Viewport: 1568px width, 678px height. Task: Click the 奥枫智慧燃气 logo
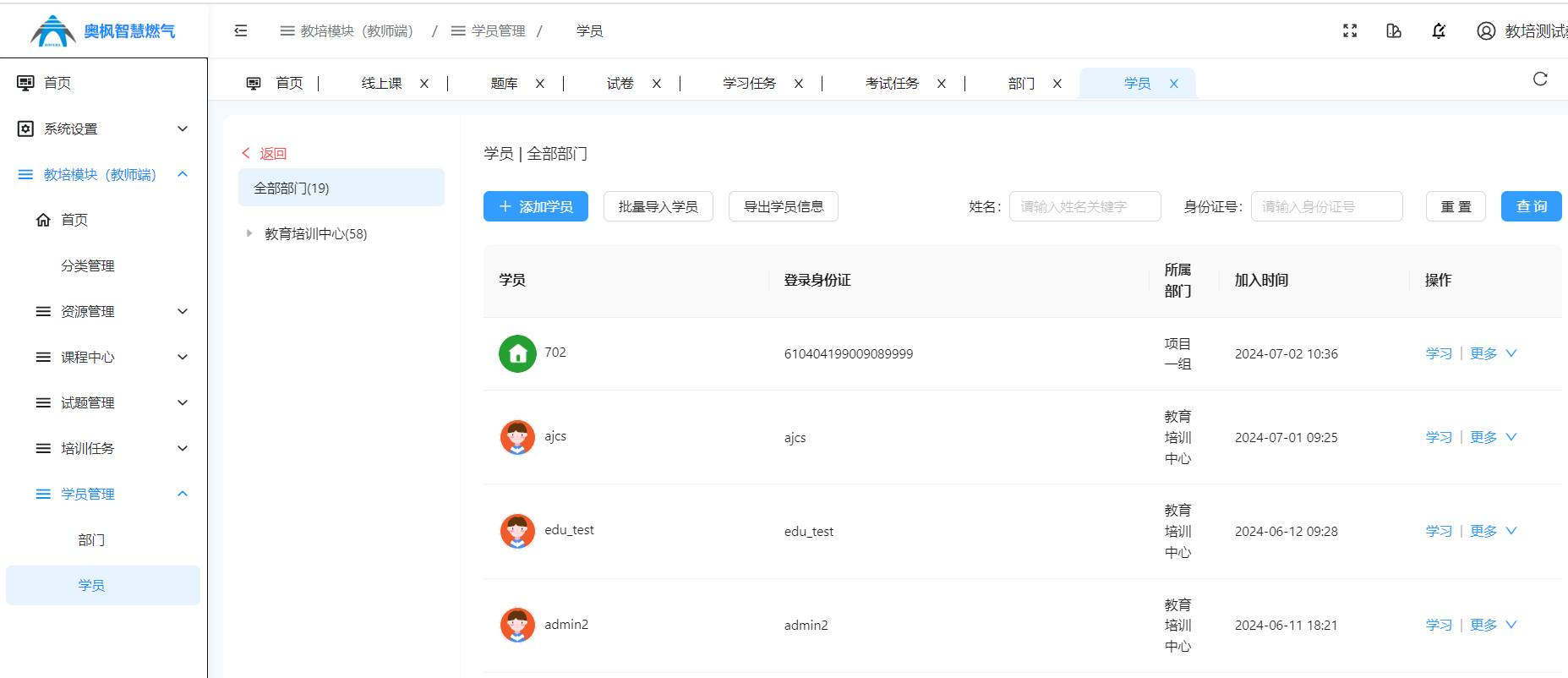103,31
